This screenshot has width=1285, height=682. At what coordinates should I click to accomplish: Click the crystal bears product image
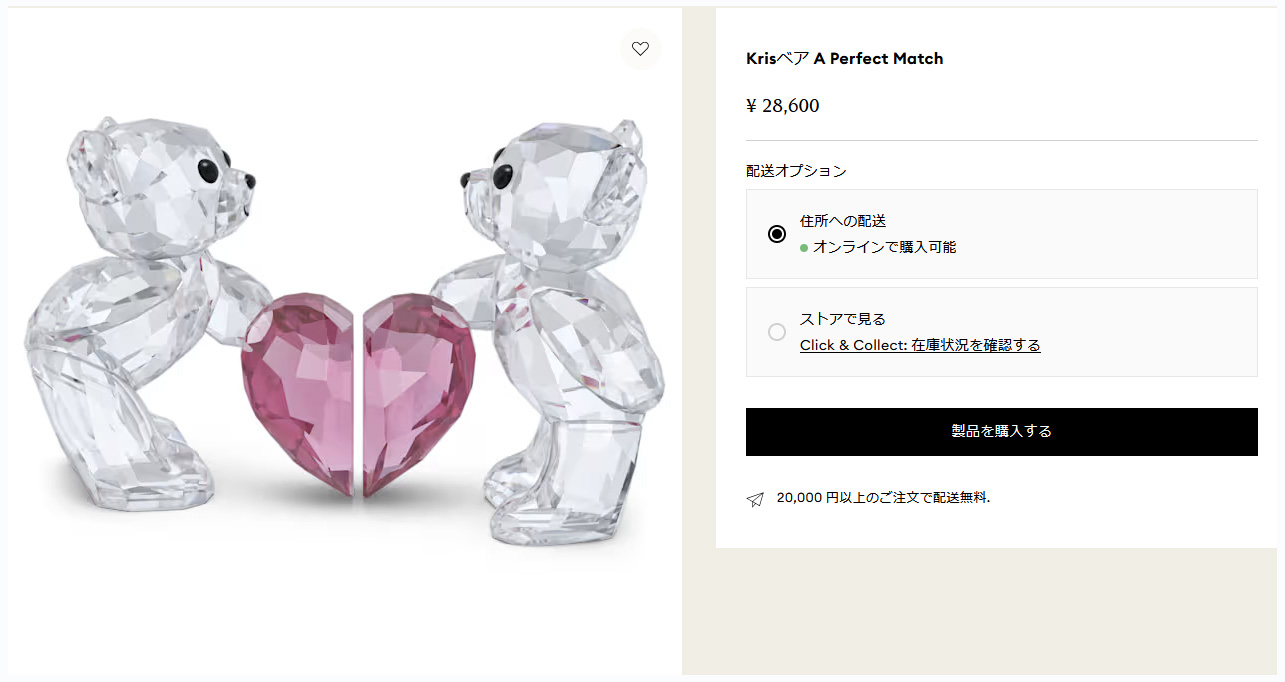click(x=340, y=320)
